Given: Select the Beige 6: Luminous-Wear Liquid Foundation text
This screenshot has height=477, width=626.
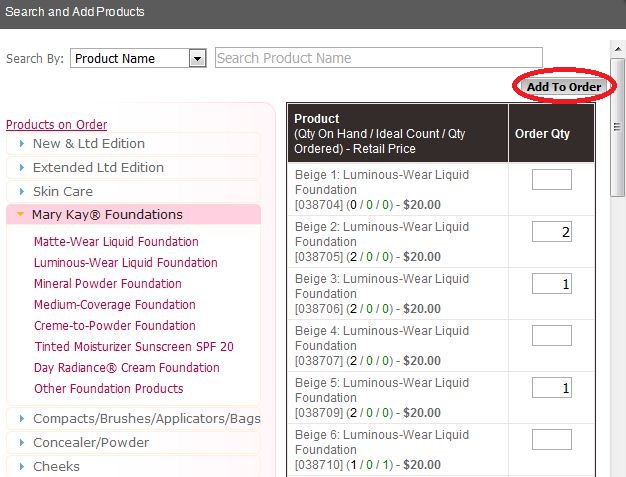Looking at the screenshot, I should click(382, 442).
